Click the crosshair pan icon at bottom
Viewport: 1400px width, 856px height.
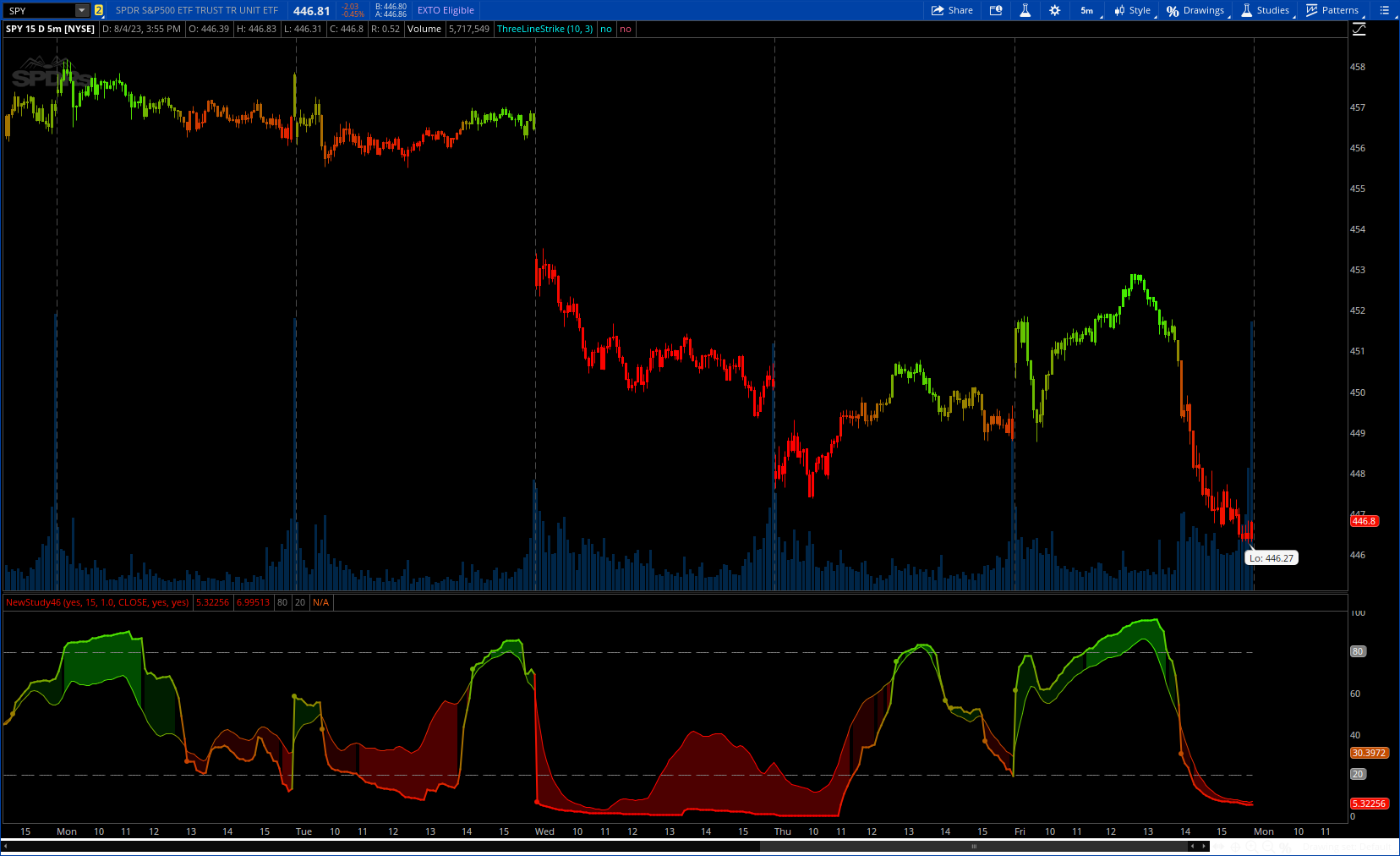click(x=1235, y=847)
